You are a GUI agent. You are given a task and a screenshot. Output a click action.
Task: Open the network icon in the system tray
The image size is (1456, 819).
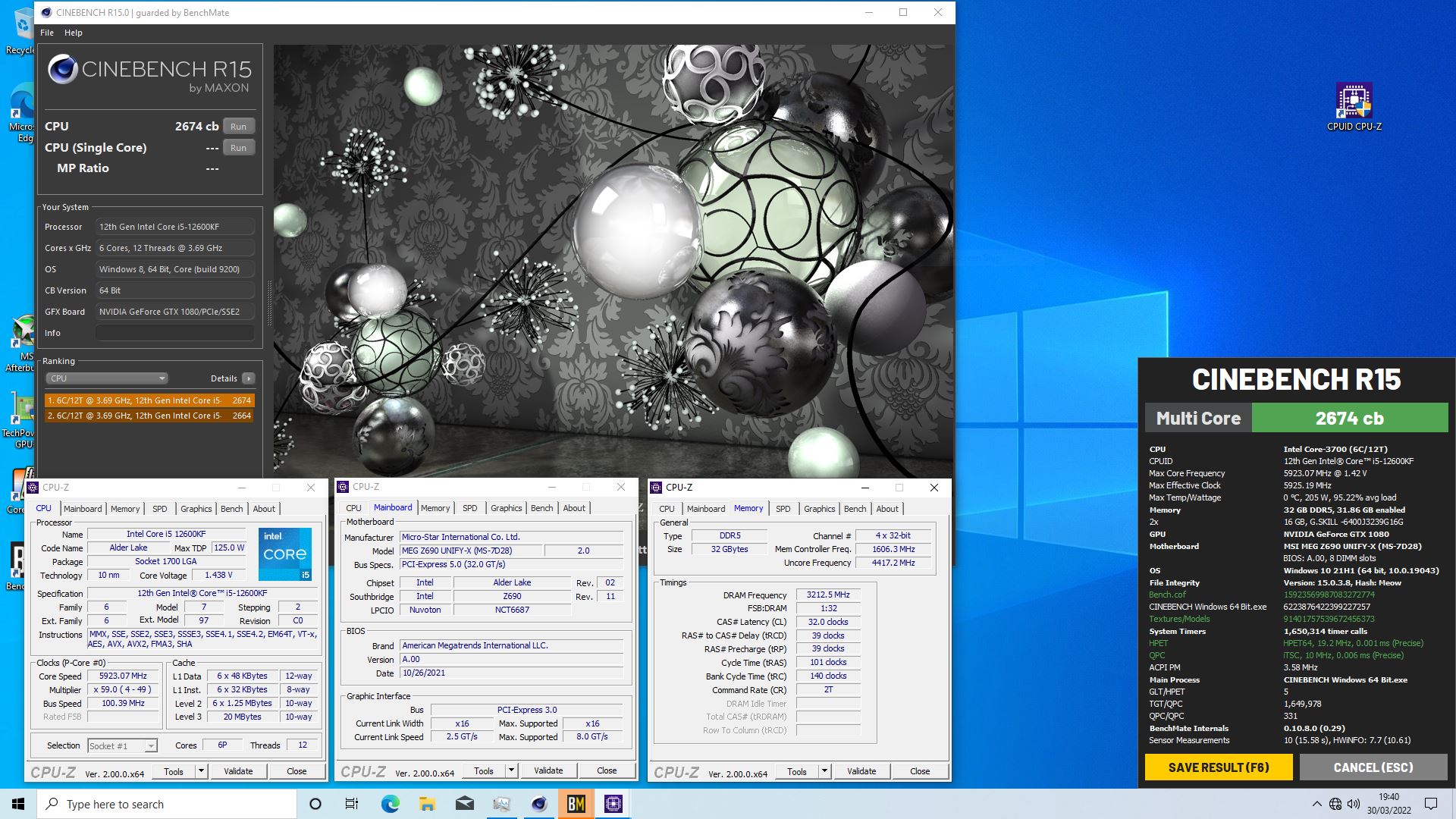click(x=1335, y=804)
